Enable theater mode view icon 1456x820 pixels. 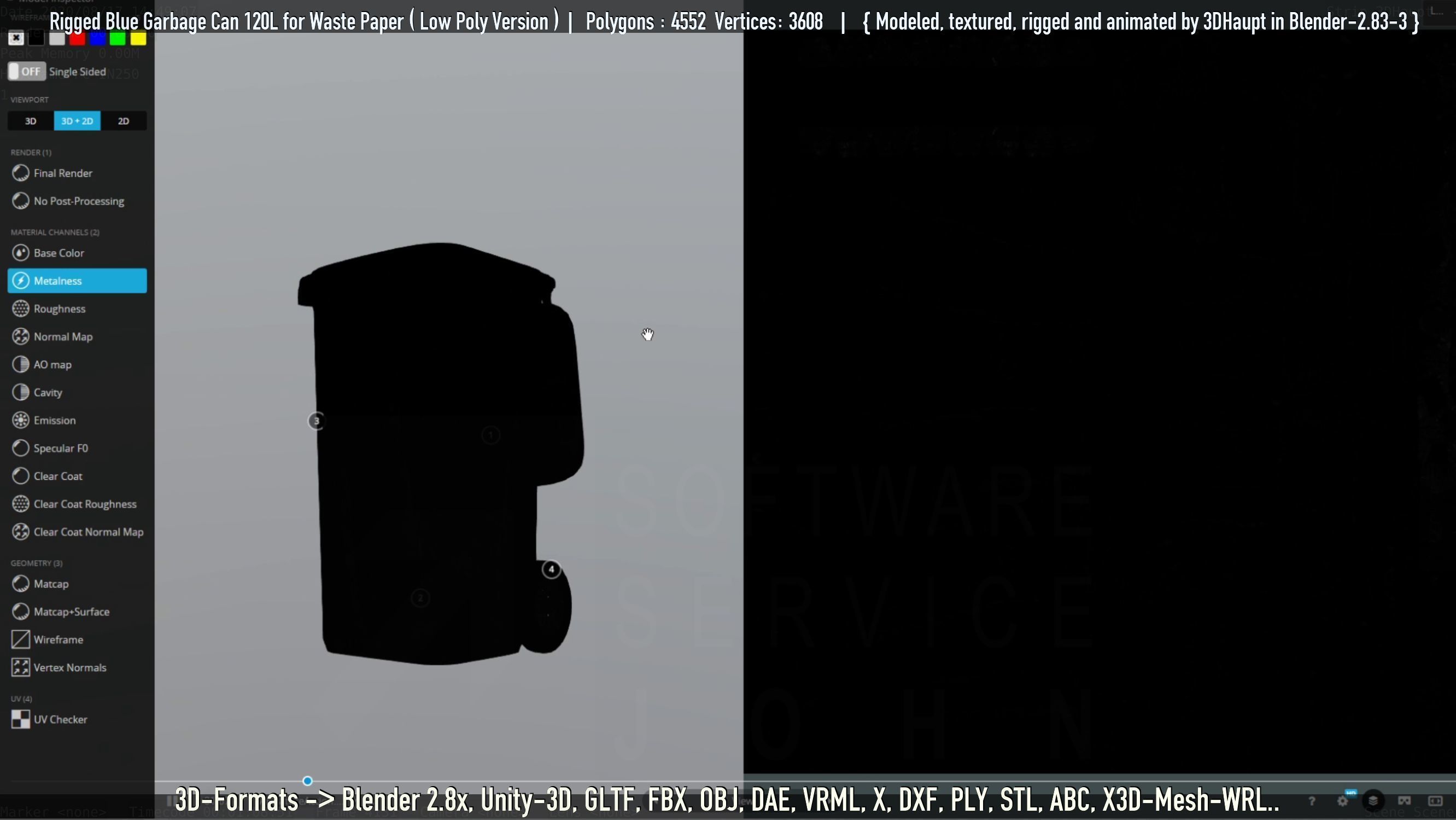coord(1435,801)
